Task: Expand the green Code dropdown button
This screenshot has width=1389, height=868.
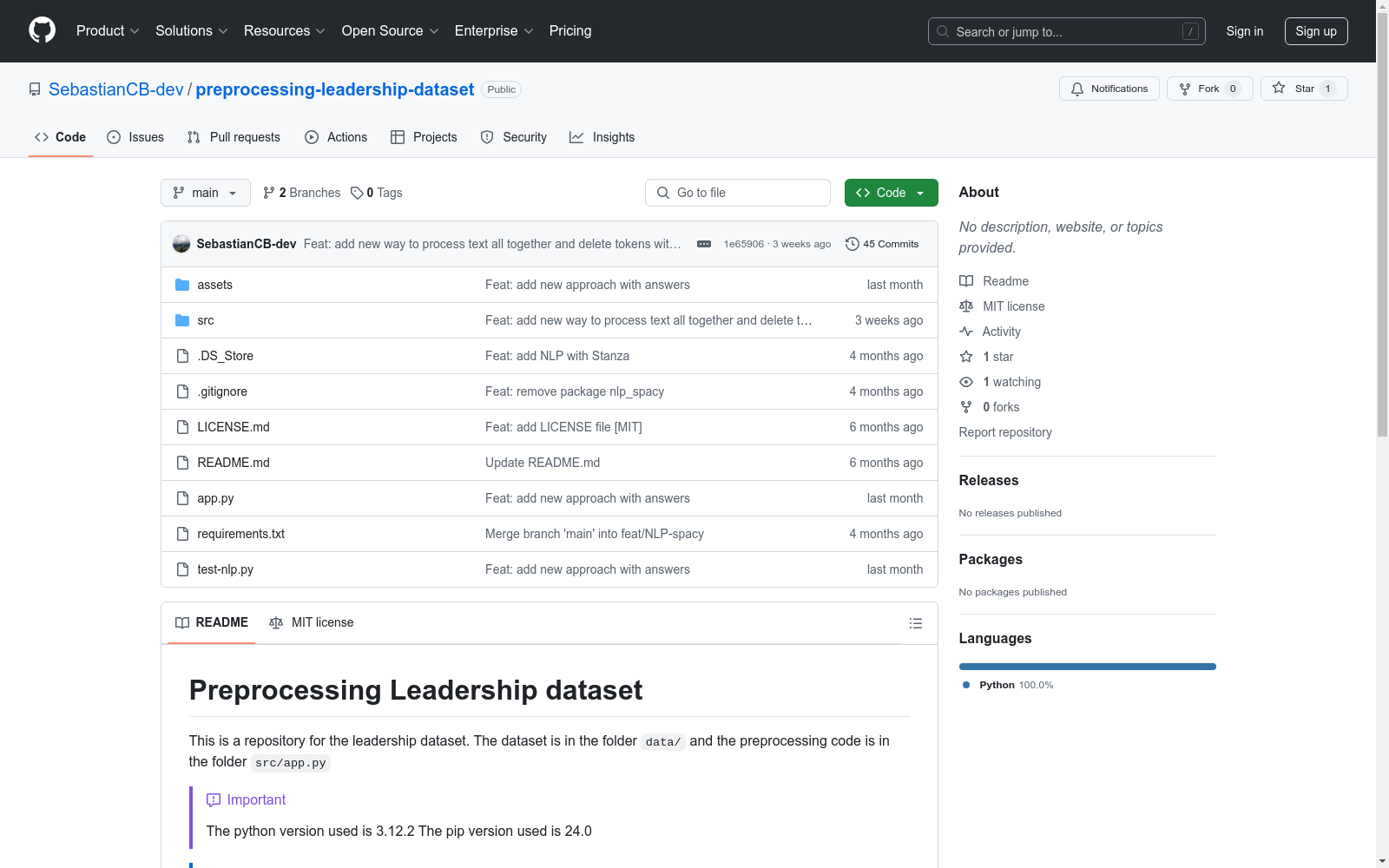Action: pos(891,193)
